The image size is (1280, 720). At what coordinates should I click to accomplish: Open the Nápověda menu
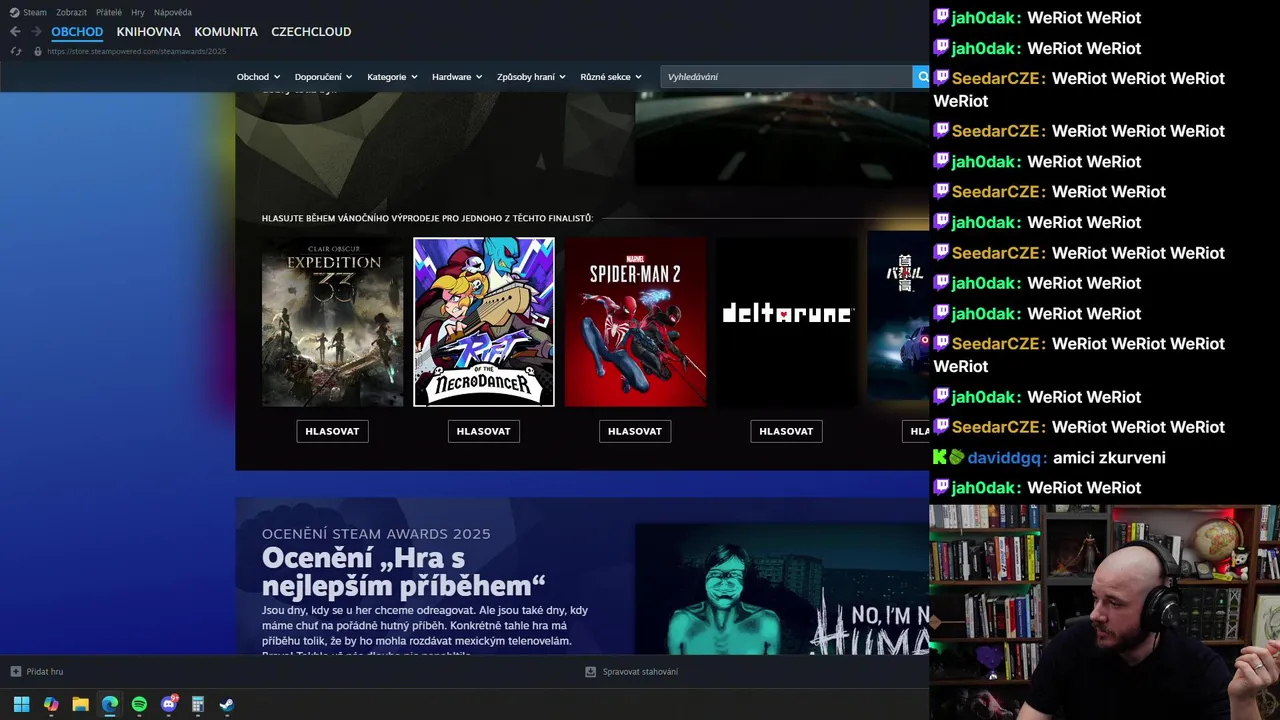(173, 13)
